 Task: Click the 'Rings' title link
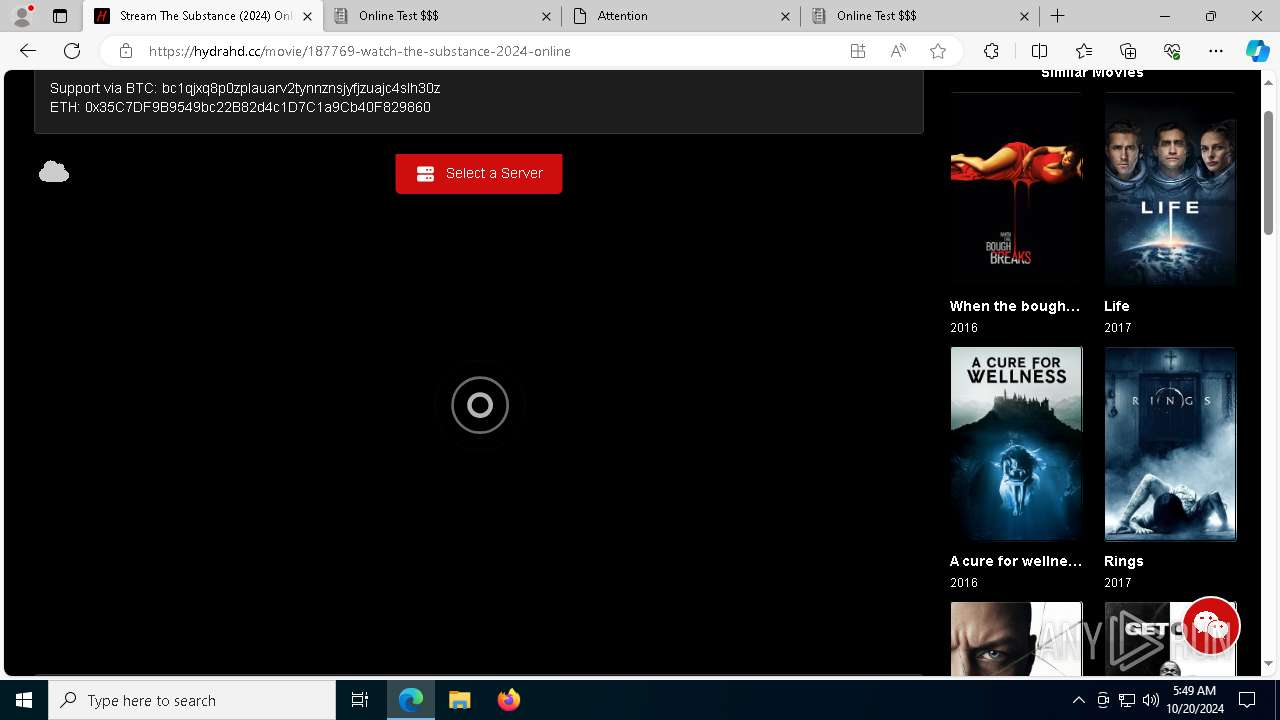tap(1124, 561)
